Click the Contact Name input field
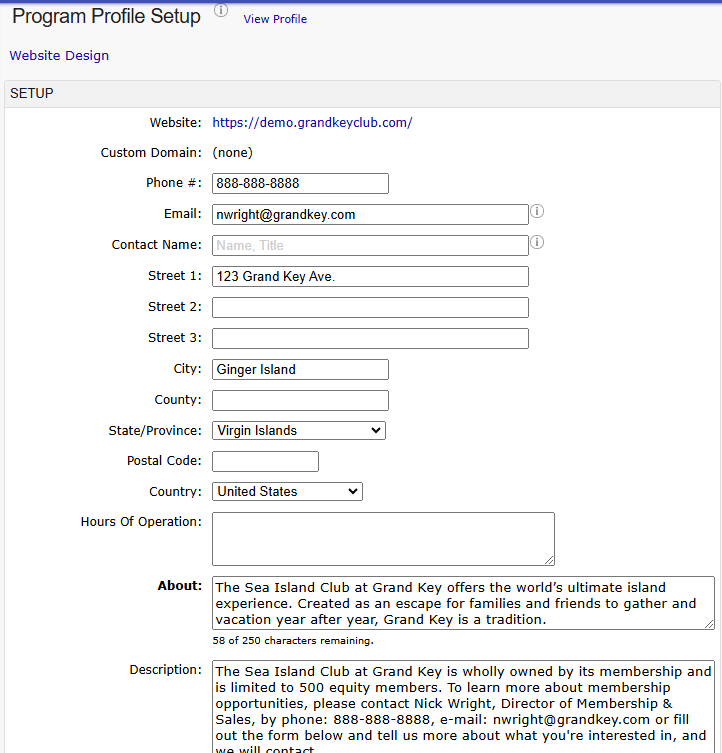Image resolution: width=722 pixels, height=753 pixels. 370,245
